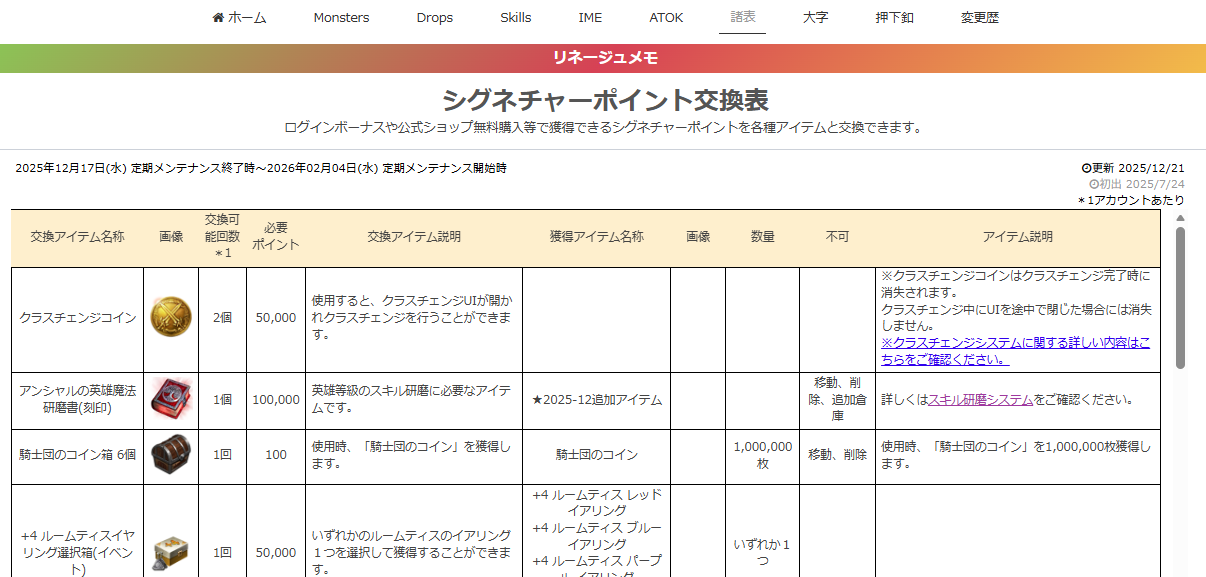
Task: Click the 2個 exchange count cell
Action: pyautogui.click(x=222, y=319)
